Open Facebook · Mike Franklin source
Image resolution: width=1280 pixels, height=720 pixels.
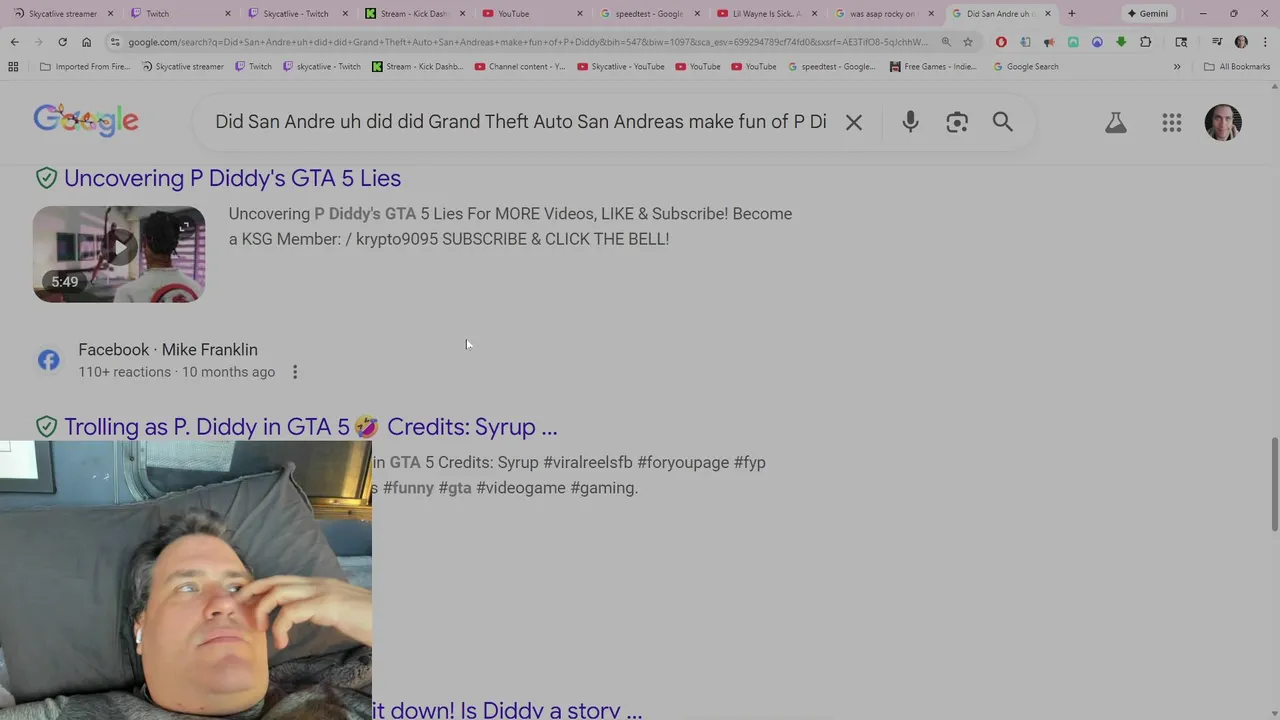coord(168,350)
